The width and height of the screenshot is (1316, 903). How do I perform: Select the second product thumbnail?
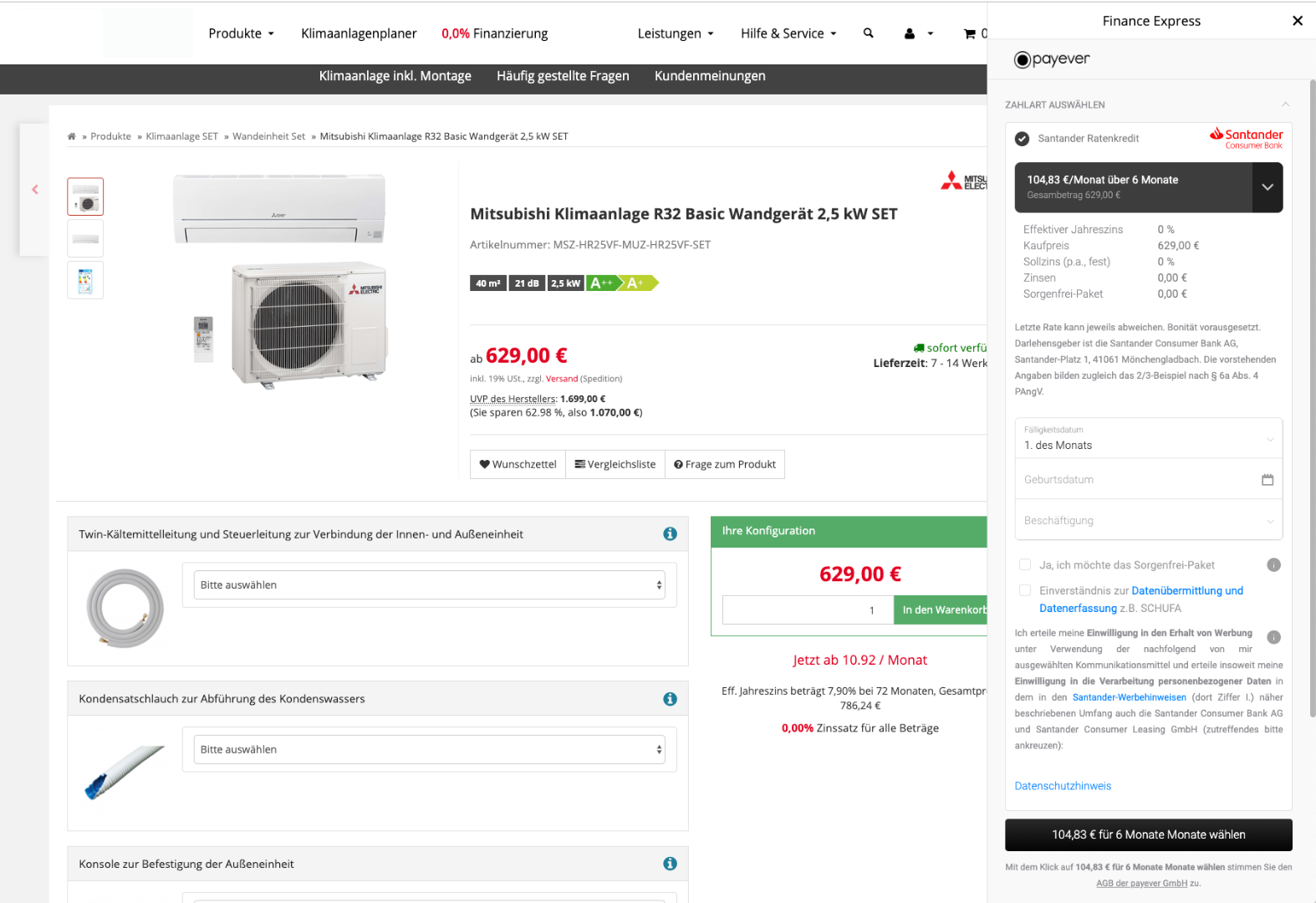85,239
